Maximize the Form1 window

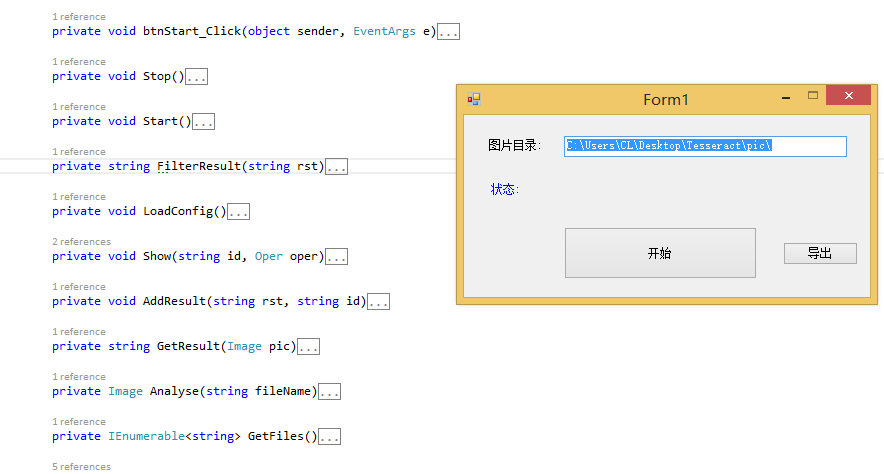click(812, 96)
